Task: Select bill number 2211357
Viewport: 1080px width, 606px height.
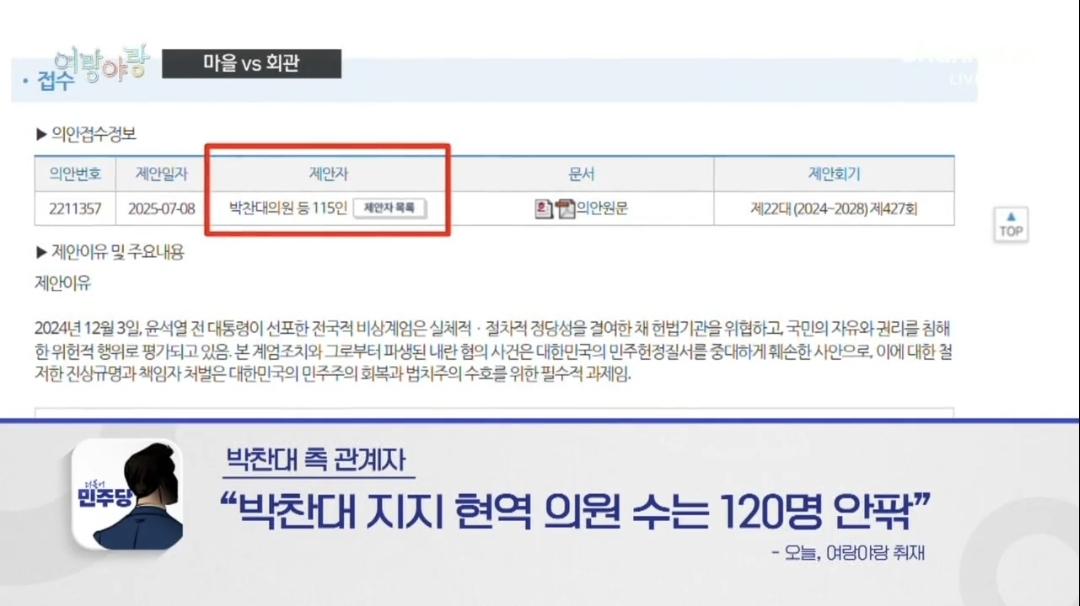Action: (75, 209)
